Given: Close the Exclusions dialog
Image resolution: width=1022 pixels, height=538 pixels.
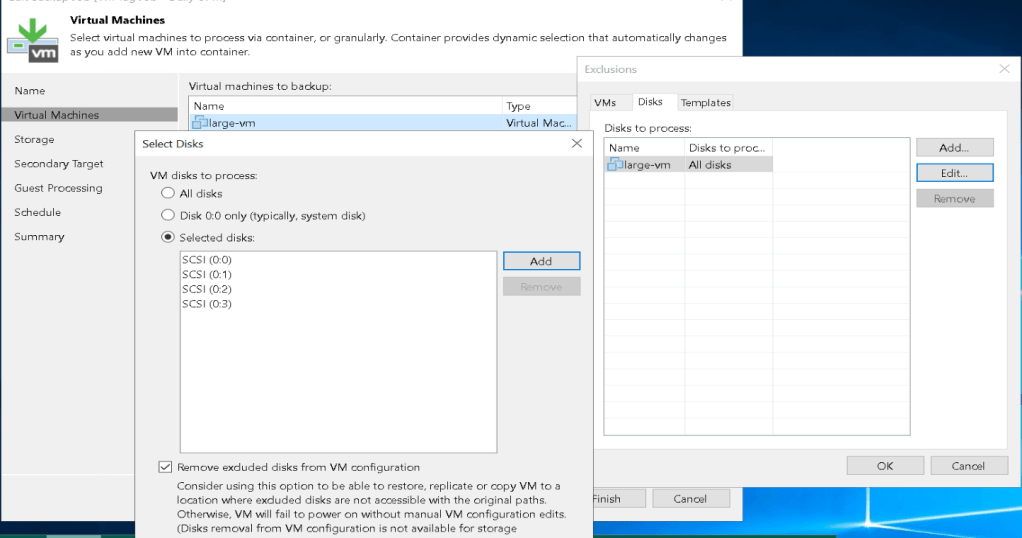Looking at the screenshot, I should pyautogui.click(x=1004, y=69).
